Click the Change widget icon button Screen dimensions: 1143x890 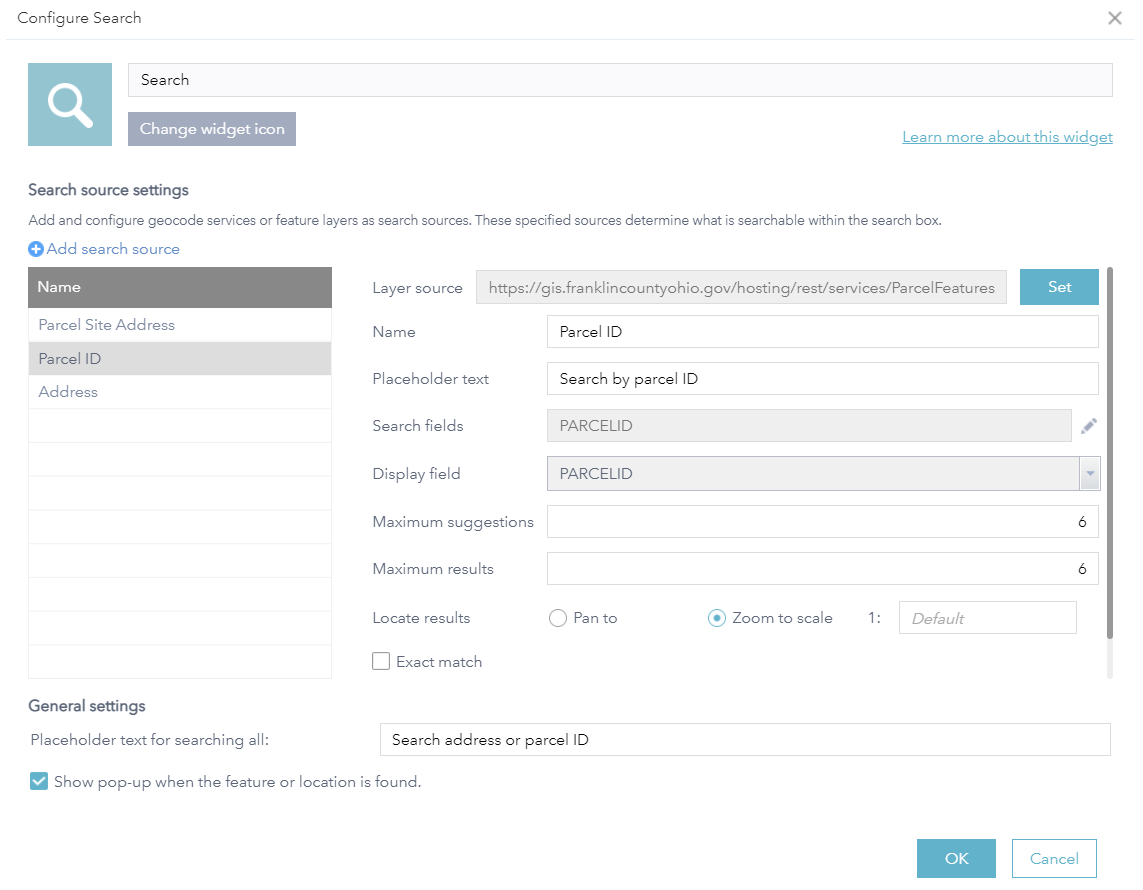pyautogui.click(x=212, y=129)
